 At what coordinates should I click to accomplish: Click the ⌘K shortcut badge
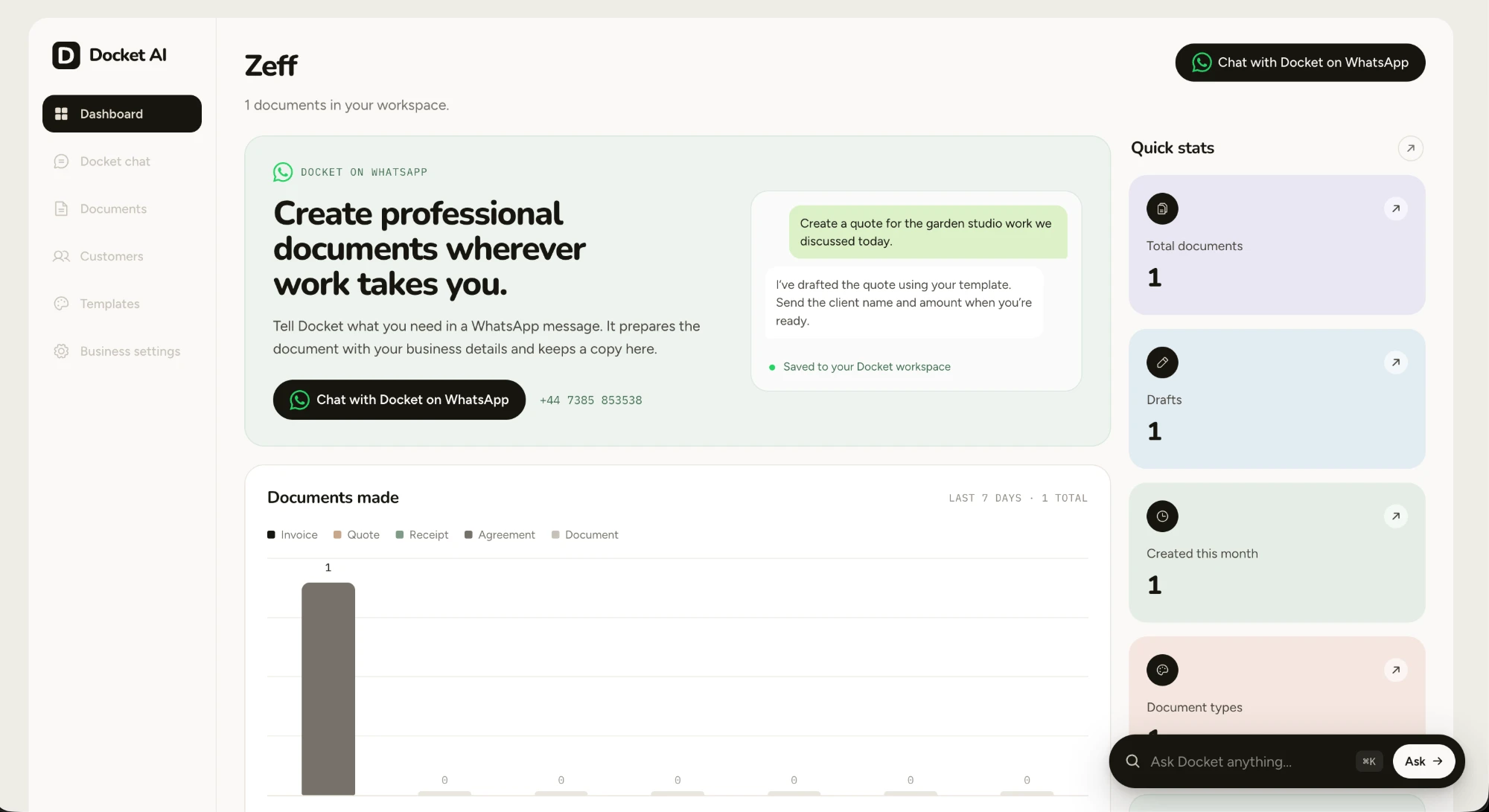(x=1368, y=761)
